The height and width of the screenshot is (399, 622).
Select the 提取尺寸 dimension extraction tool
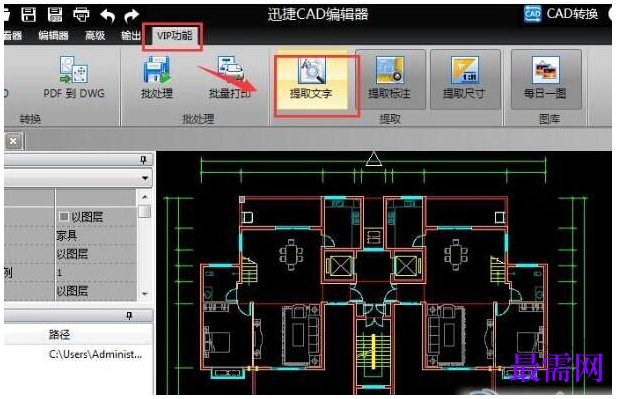click(465, 79)
